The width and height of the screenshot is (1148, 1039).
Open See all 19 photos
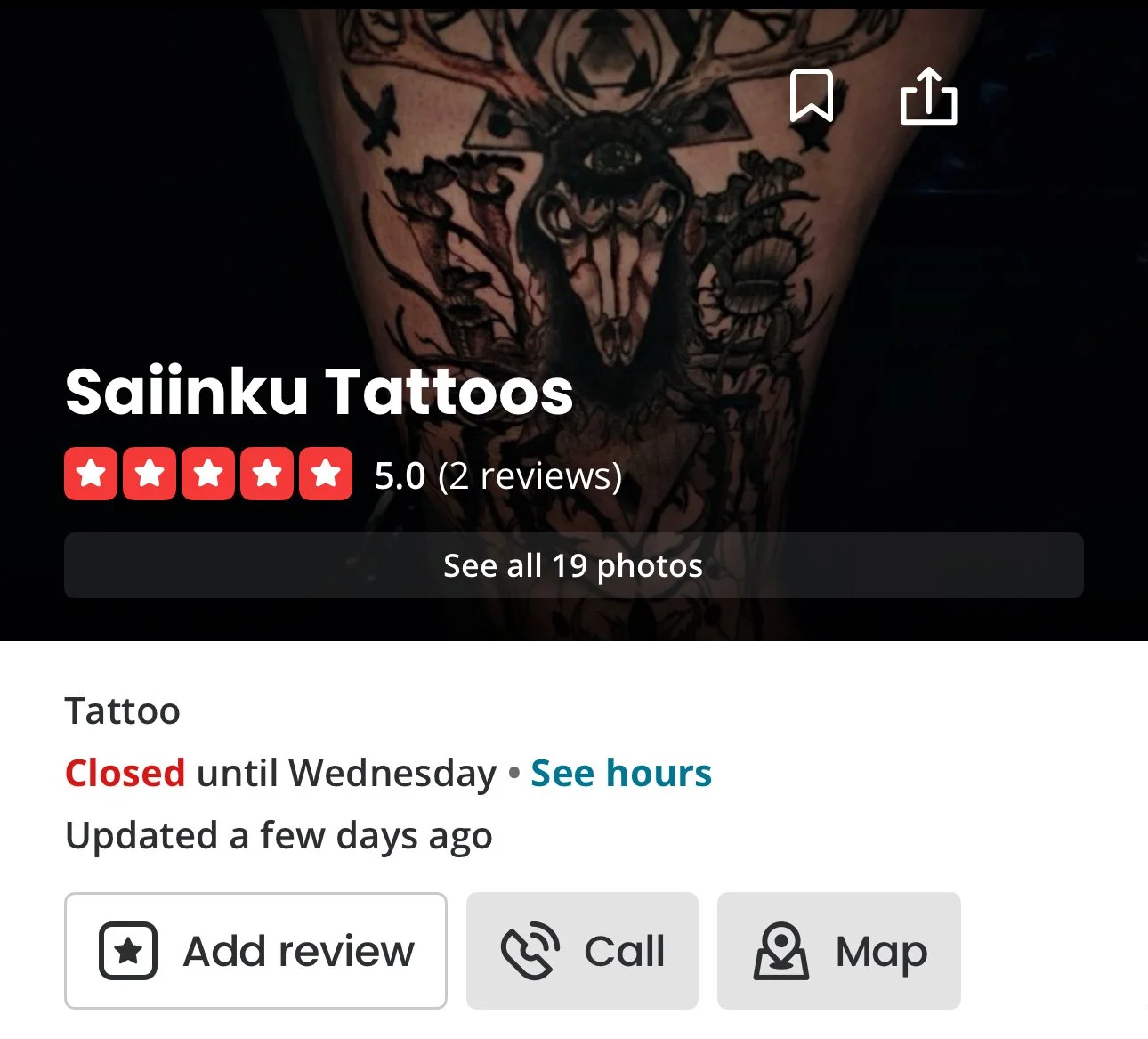574,565
